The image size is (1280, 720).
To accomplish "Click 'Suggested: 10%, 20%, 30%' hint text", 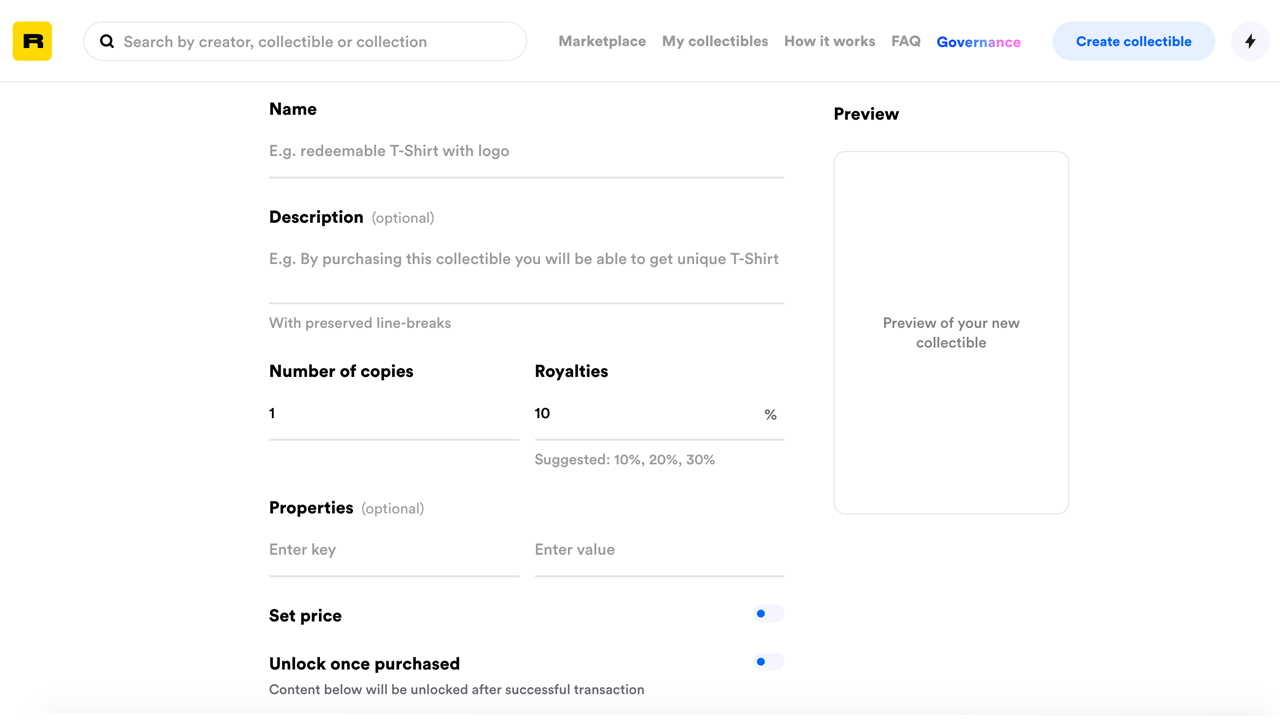I will 625,460.
